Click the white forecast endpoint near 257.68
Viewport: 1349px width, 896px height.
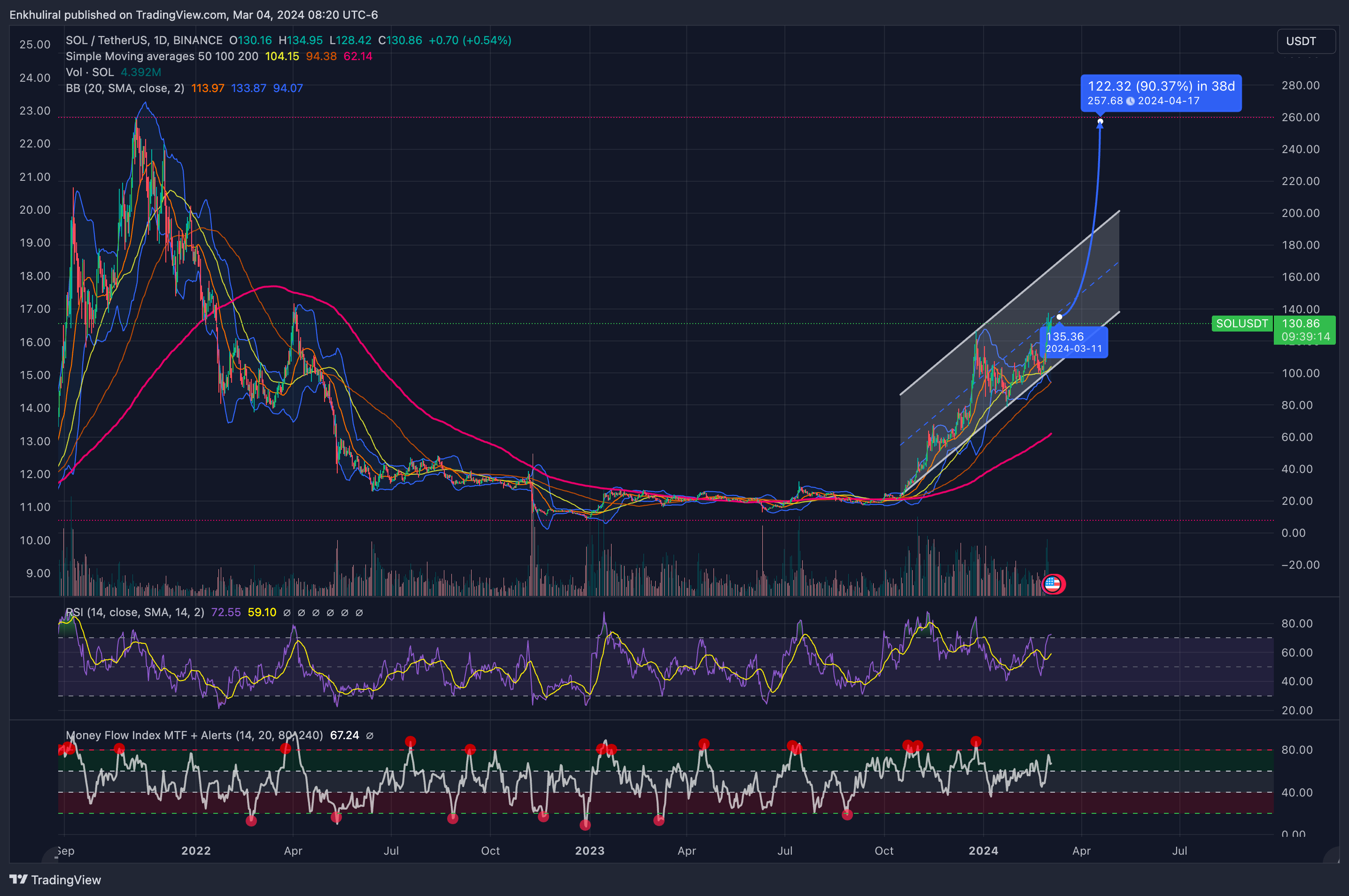1100,121
